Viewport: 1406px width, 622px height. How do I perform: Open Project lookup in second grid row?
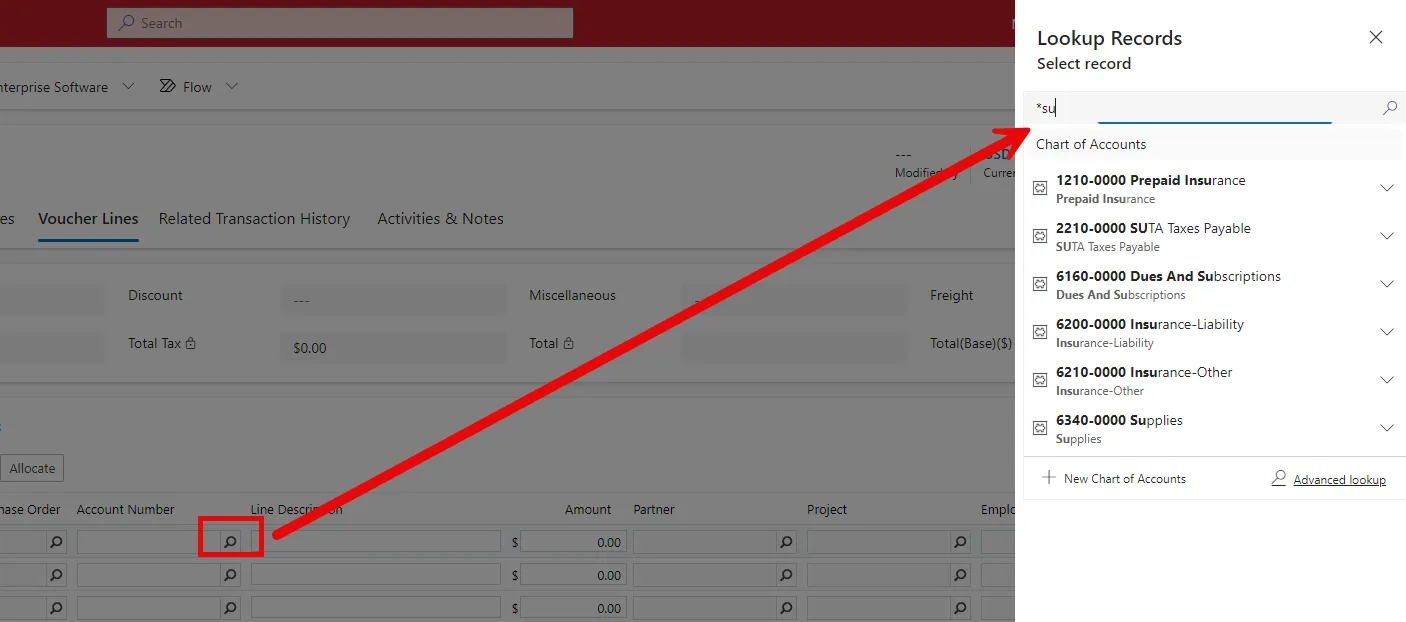[x=960, y=575]
